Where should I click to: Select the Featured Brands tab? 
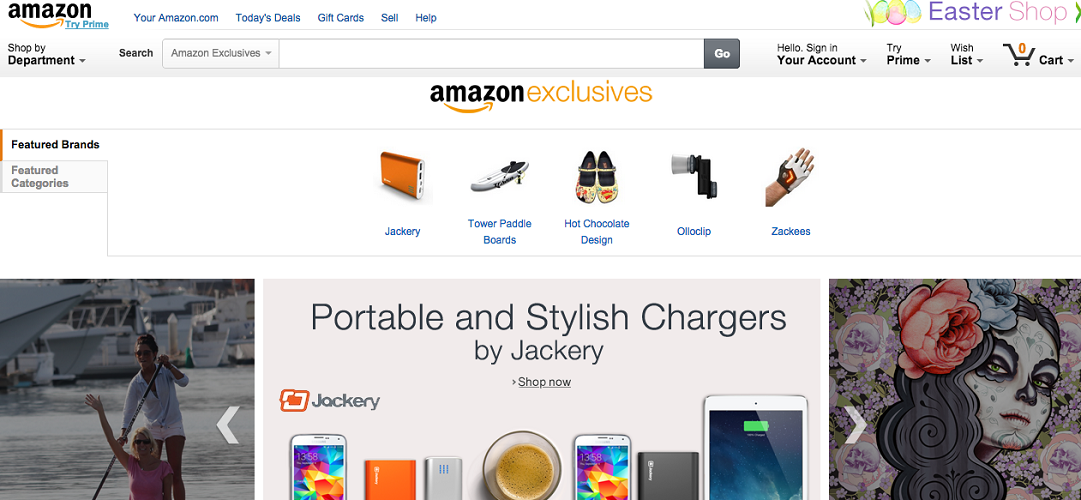click(x=54, y=145)
